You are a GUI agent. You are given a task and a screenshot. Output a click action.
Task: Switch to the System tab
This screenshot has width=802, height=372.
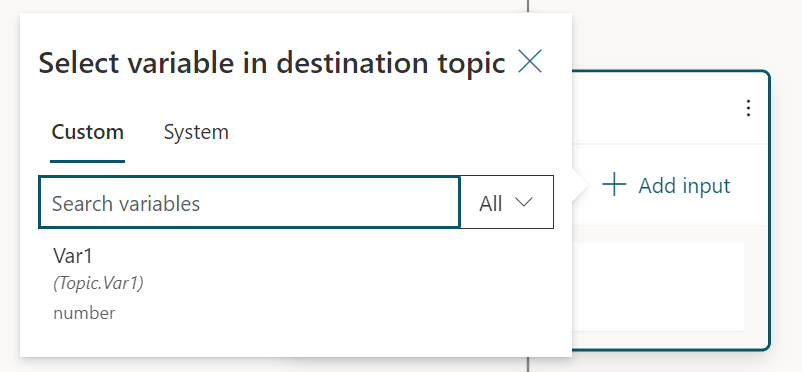[196, 132]
